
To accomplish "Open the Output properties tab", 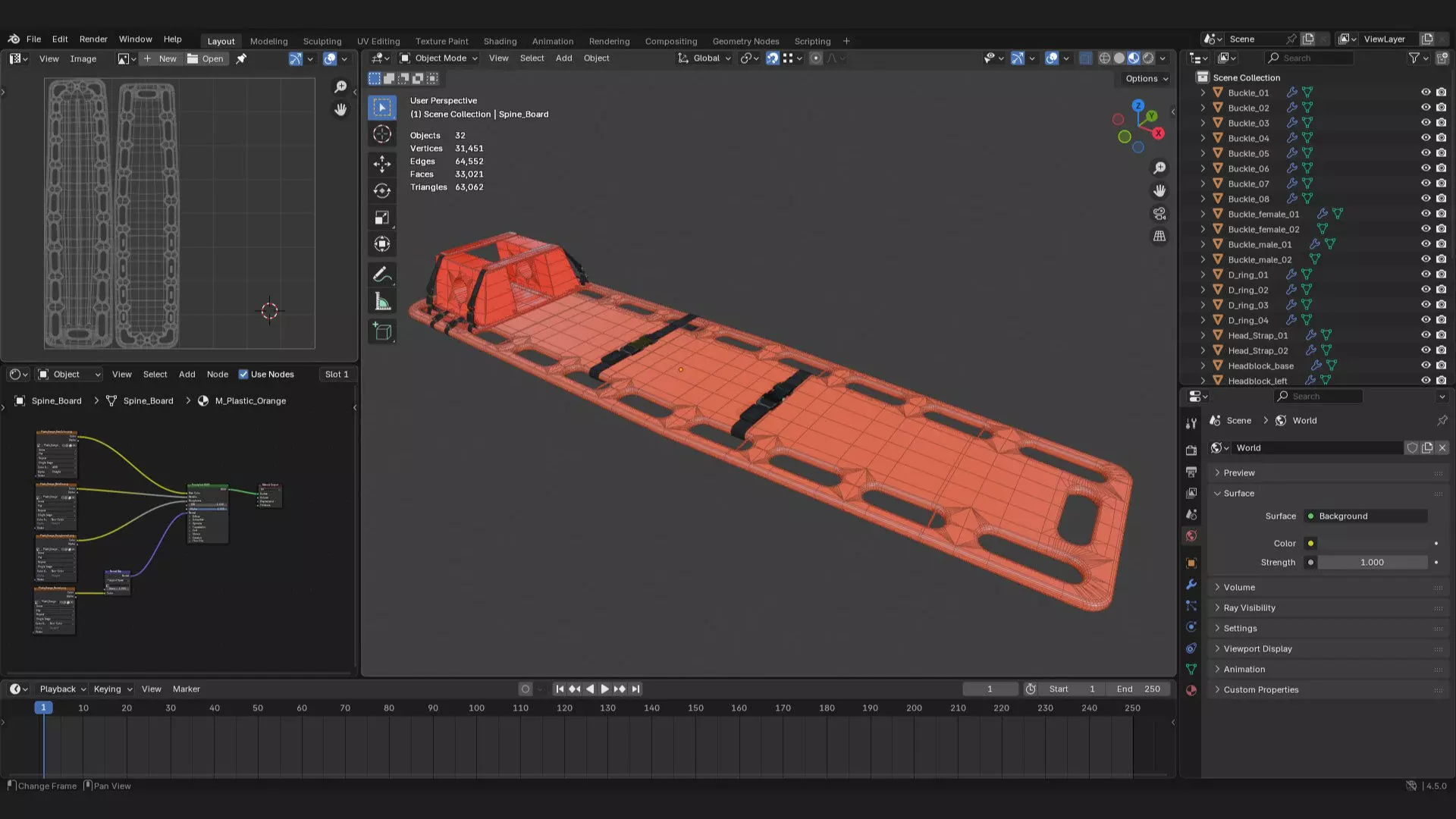I will click(1191, 472).
